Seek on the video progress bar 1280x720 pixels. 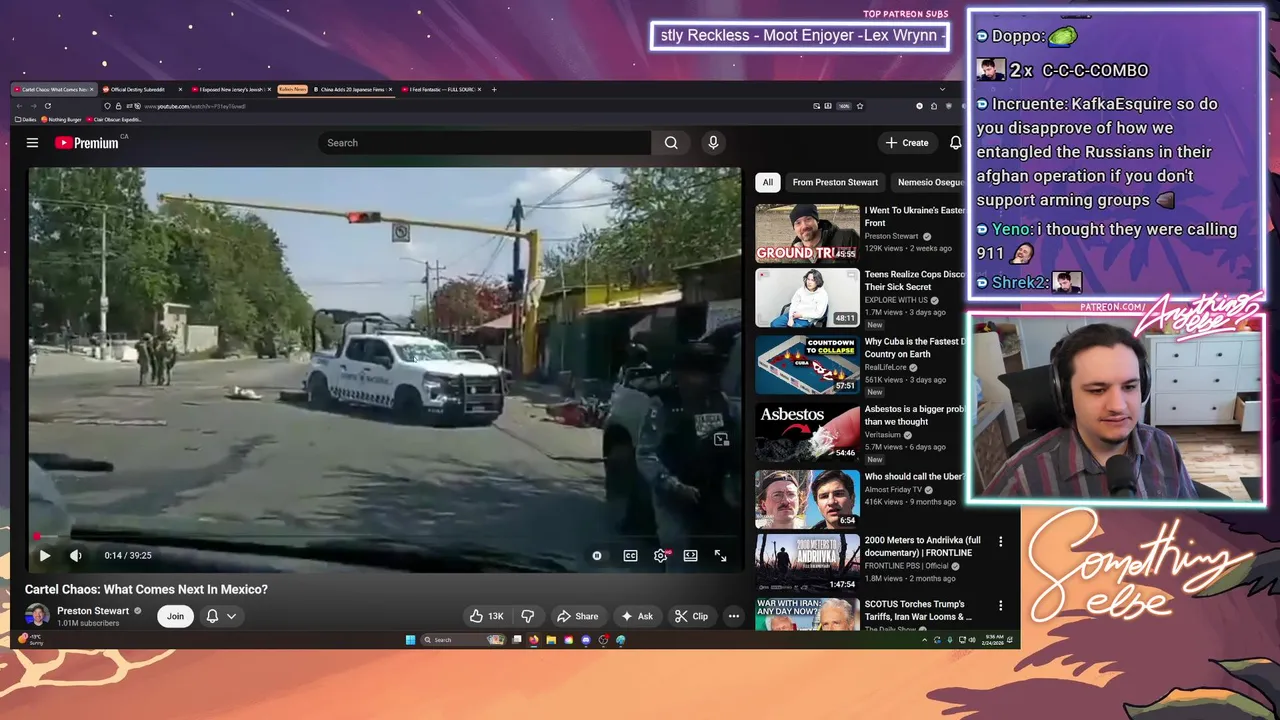385,537
